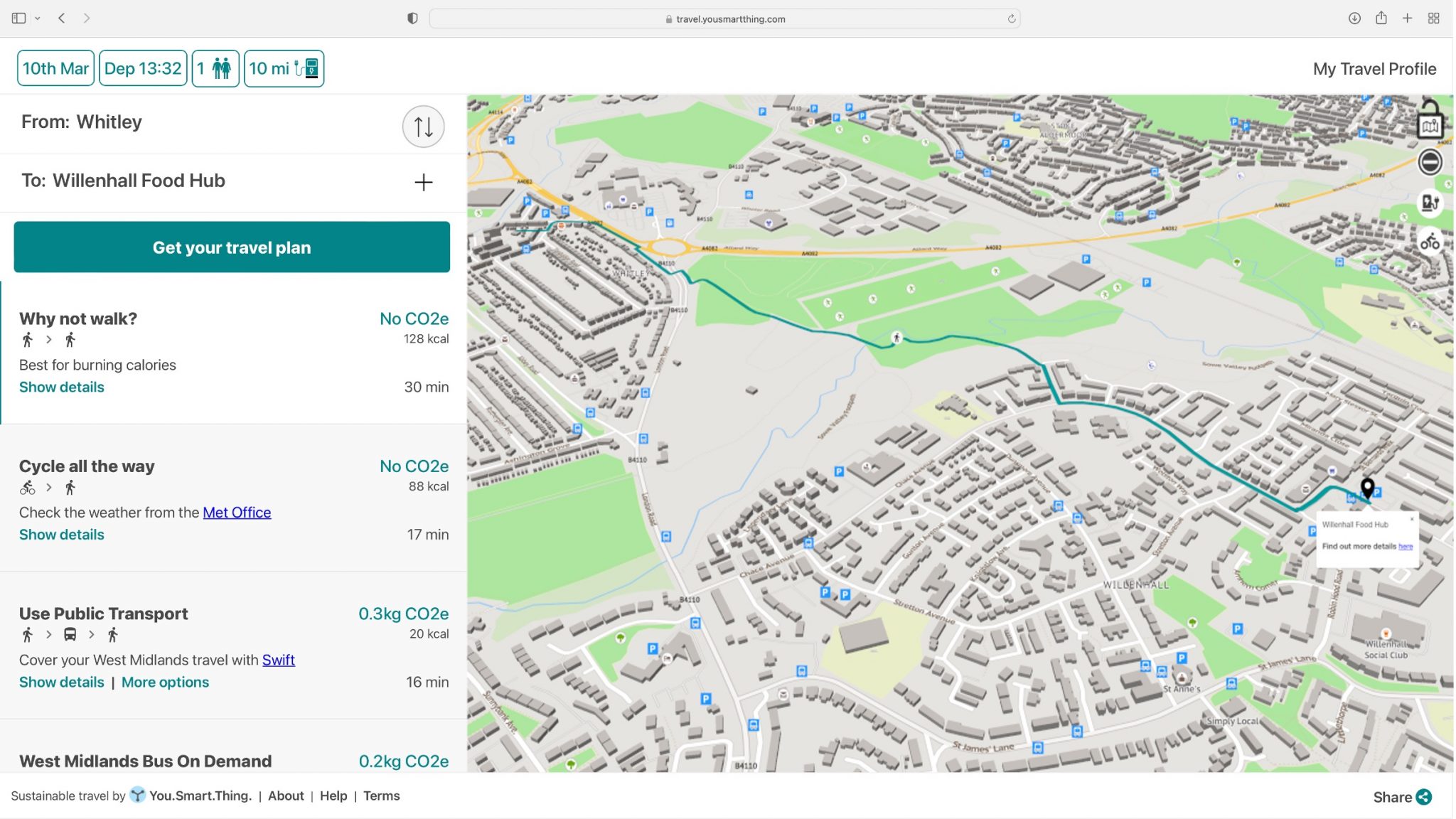Select the Cycle all the way option
This screenshot has height=819, width=1456.
87,466
